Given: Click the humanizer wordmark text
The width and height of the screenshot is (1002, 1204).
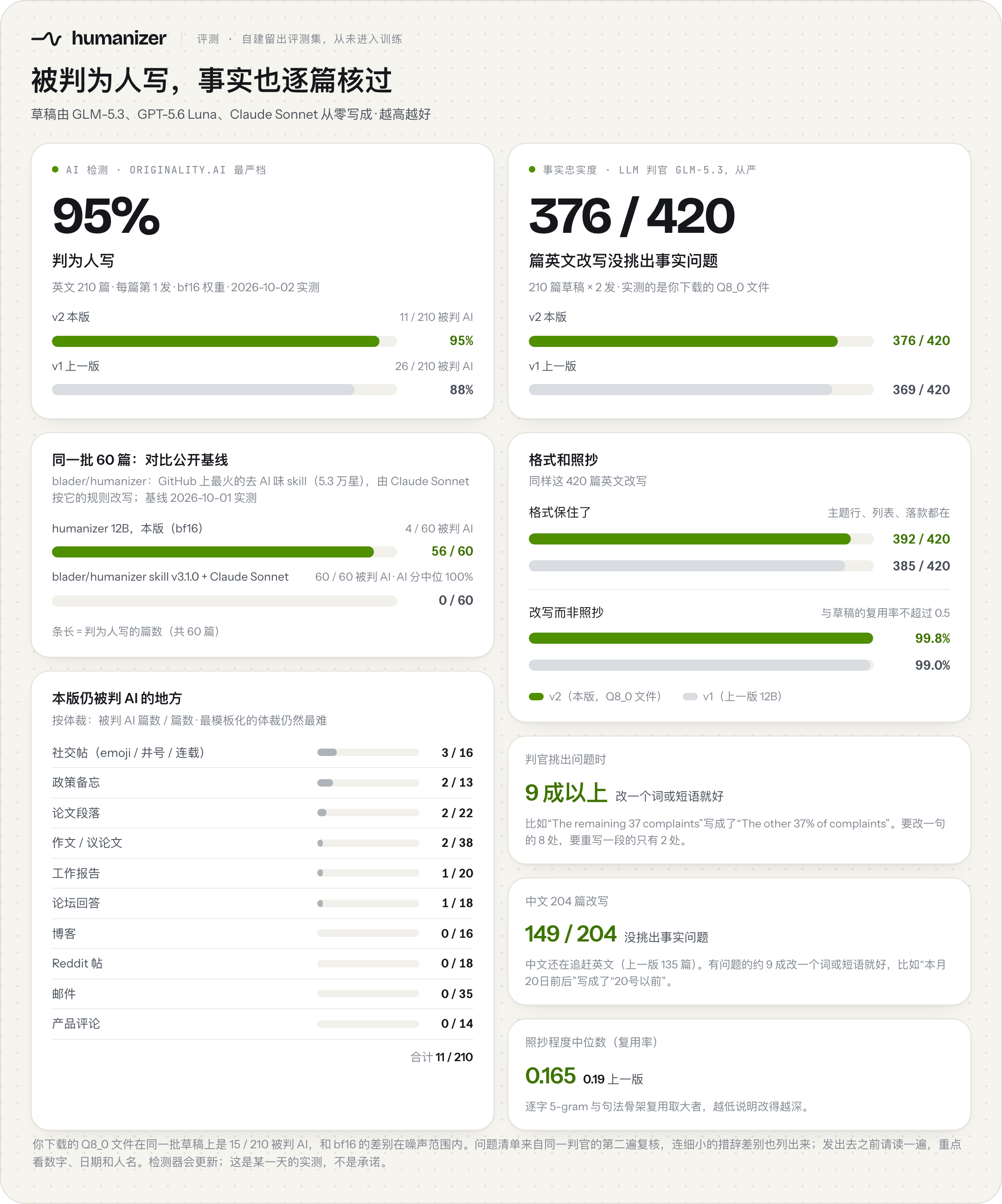Looking at the screenshot, I should (x=119, y=38).
